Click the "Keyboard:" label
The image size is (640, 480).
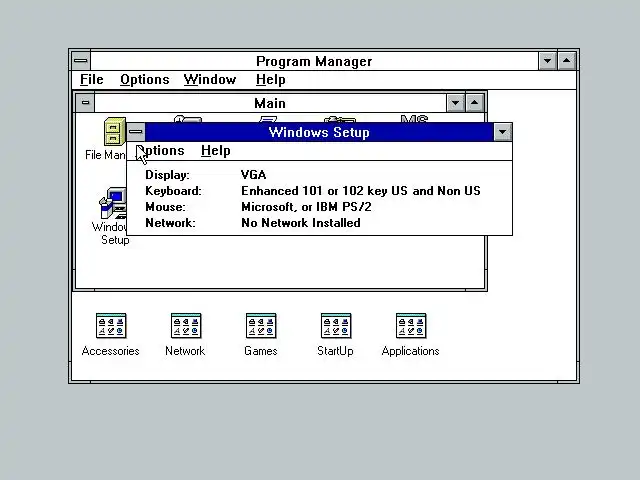pos(173,191)
